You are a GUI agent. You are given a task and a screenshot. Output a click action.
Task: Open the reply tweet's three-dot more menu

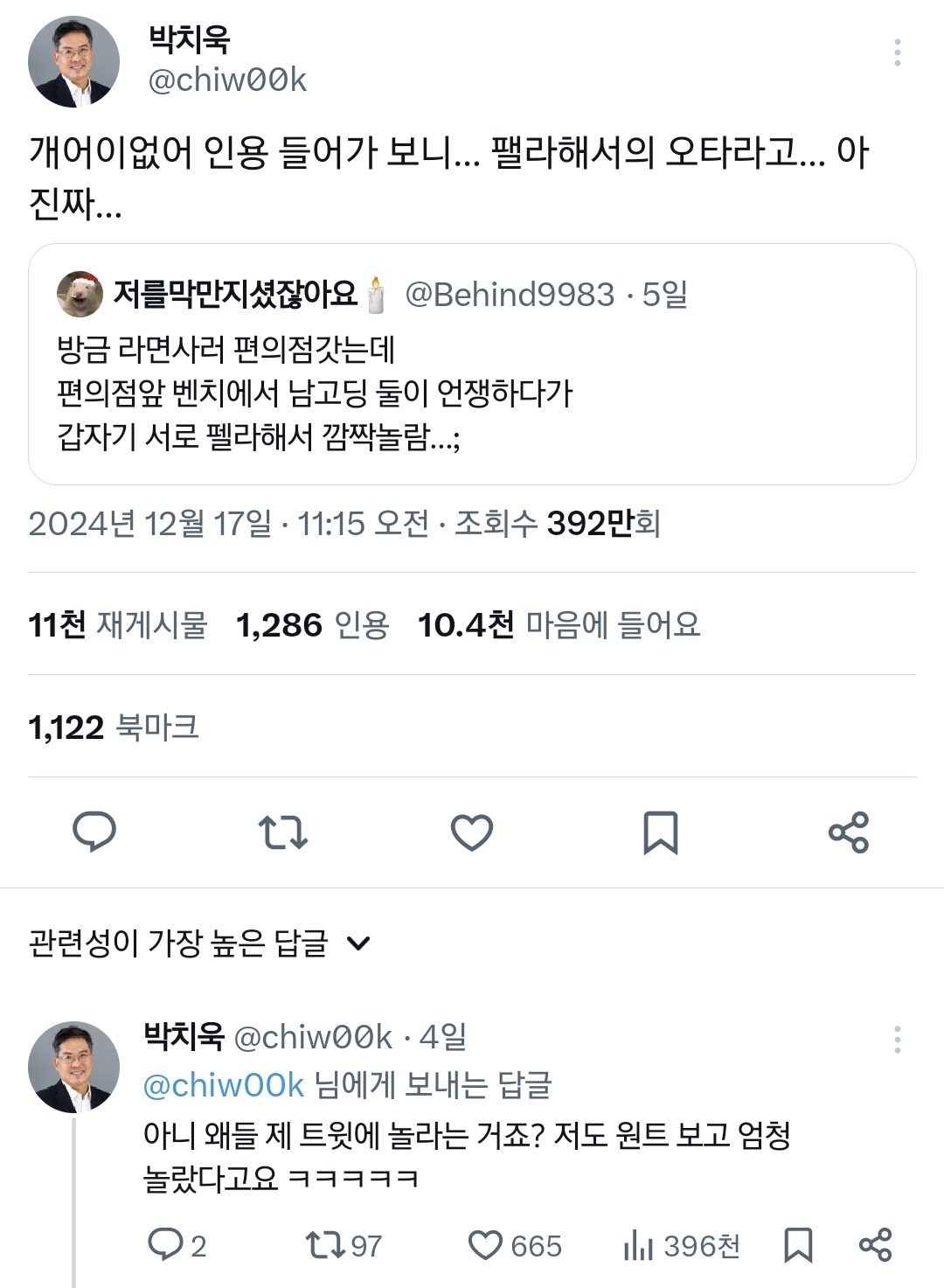(897, 1040)
